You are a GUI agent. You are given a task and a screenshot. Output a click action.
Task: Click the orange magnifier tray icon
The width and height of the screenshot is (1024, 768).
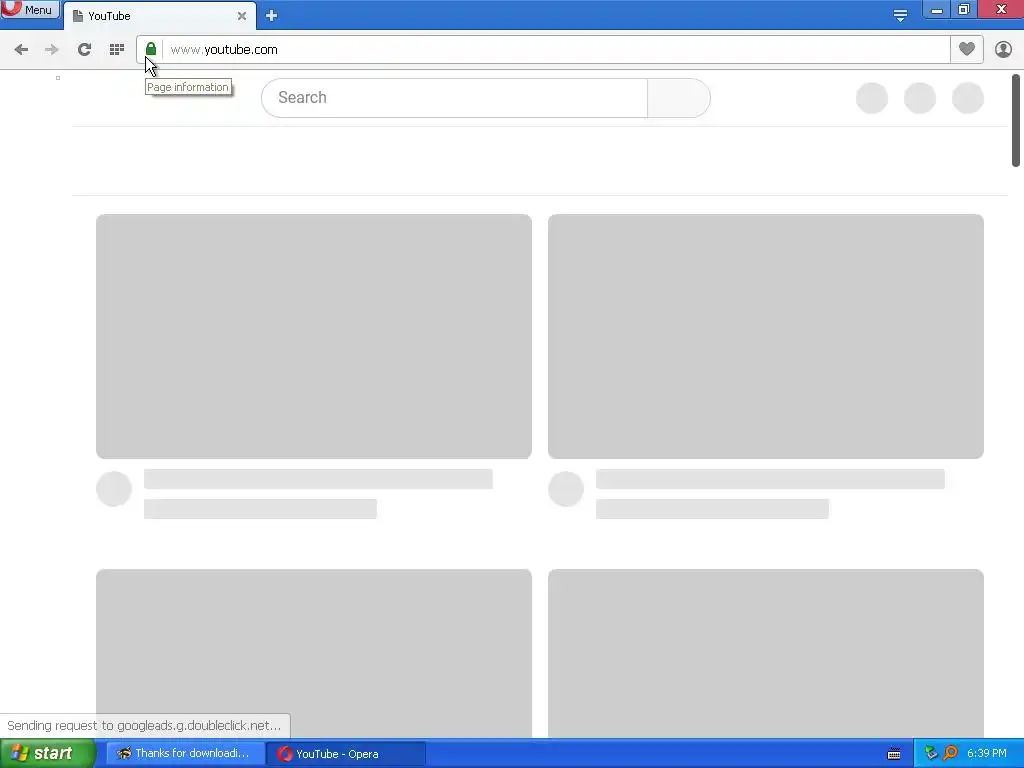click(x=950, y=754)
